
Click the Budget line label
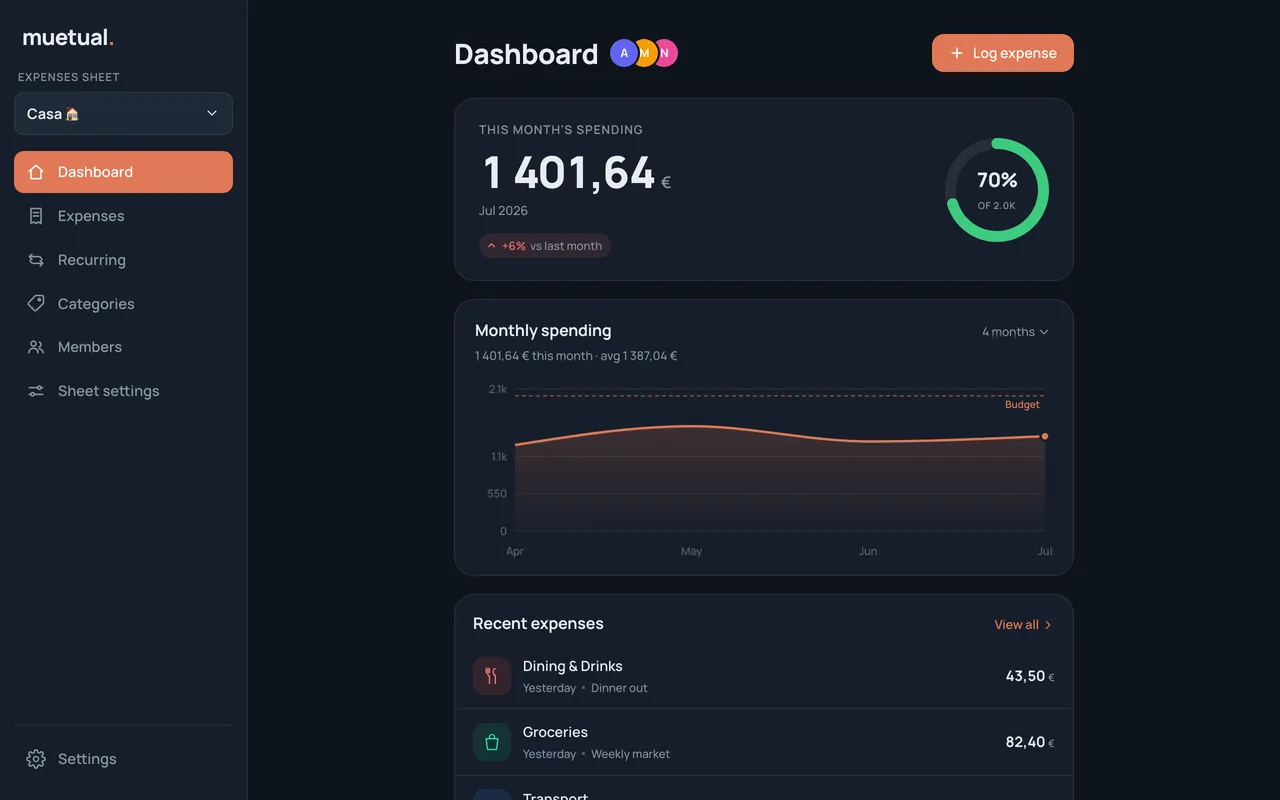point(1022,405)
